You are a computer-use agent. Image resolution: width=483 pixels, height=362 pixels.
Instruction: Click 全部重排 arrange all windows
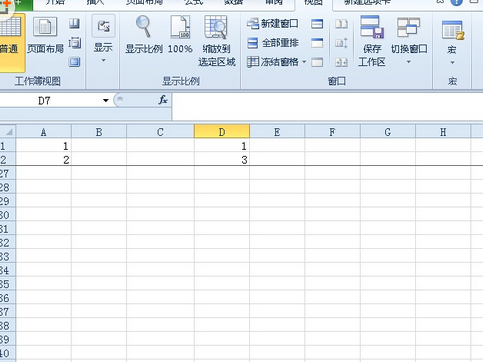coord(273,43)
